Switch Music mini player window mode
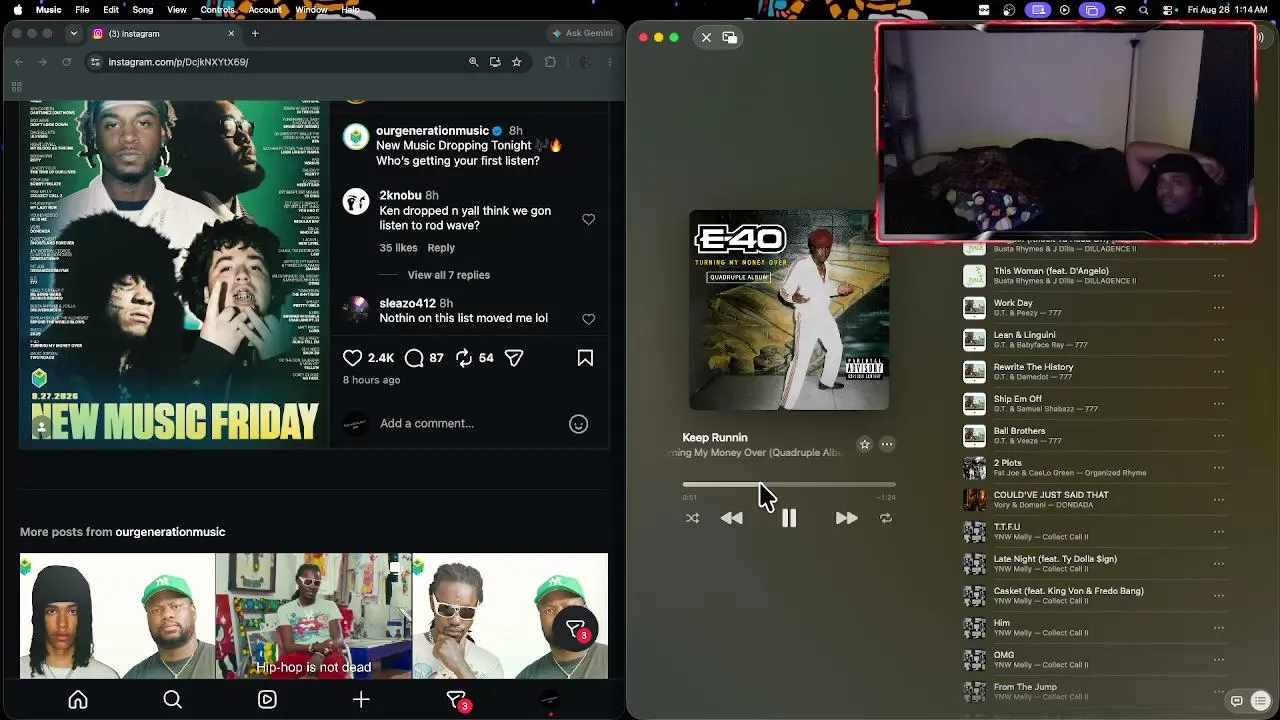This screenshot has height=720, width=1280. click(x=730, y=37)
